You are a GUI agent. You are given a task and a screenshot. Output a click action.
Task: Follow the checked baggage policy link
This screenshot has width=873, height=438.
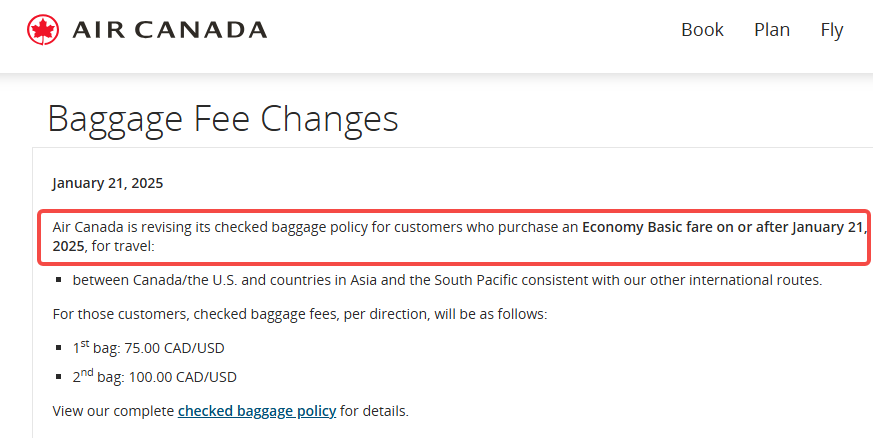point(257,411)
